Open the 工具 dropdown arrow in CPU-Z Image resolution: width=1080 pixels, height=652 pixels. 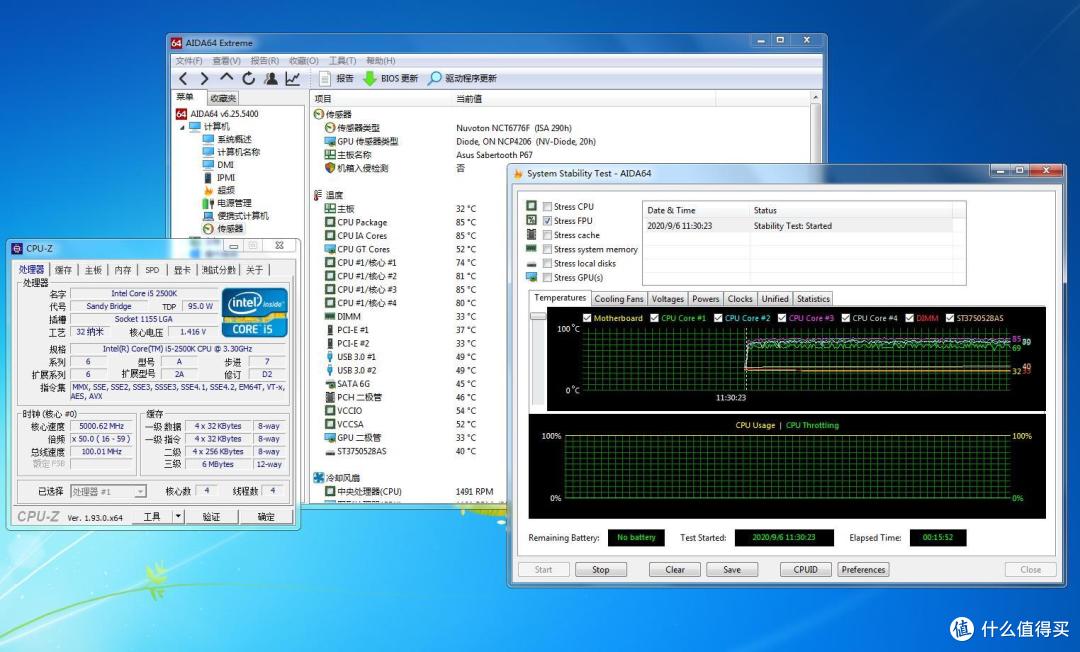178,516
